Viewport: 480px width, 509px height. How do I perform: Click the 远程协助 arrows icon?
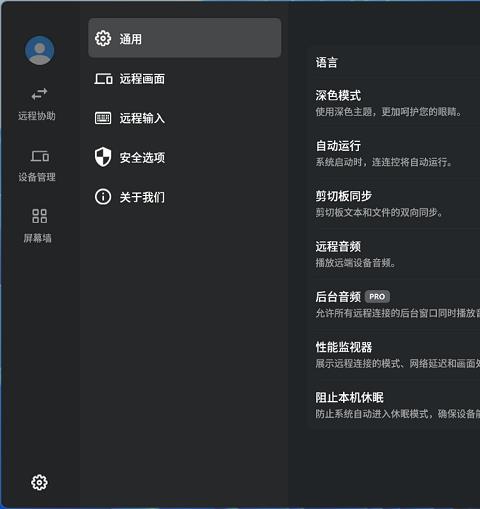[39, 94]
